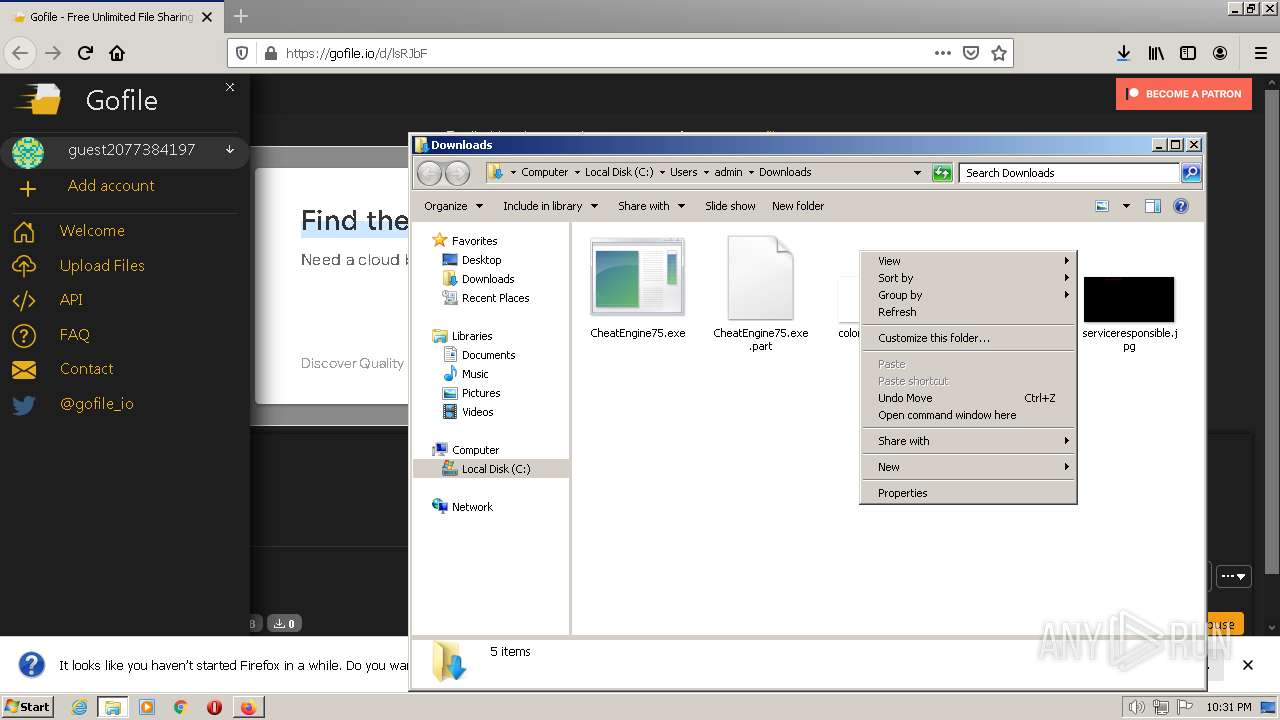
Task: Open Sort by submenu
Action: pos(968,278)
